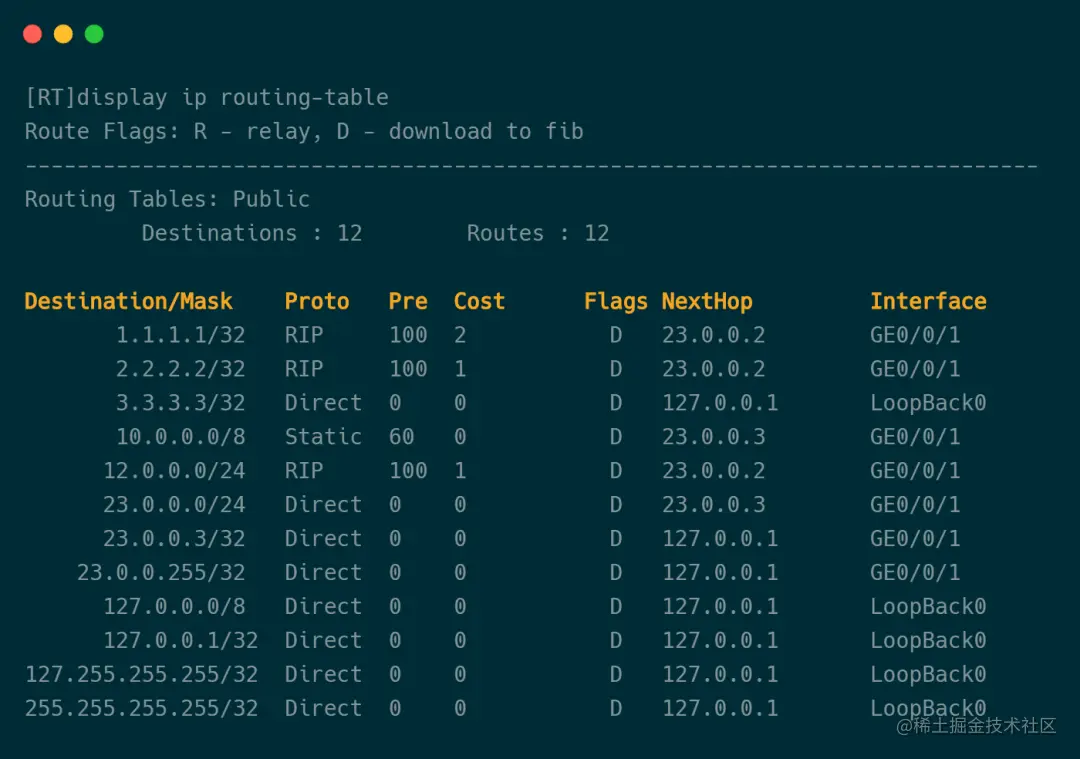Select destination 127.255.255.255/32

142,674
